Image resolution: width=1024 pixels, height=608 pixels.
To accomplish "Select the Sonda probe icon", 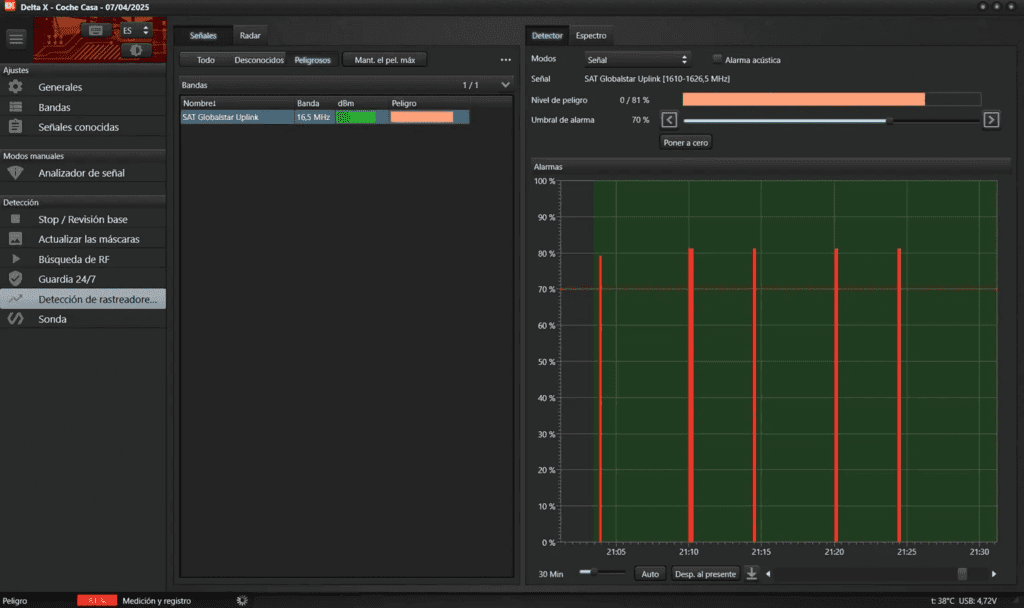I will point(15,319).
